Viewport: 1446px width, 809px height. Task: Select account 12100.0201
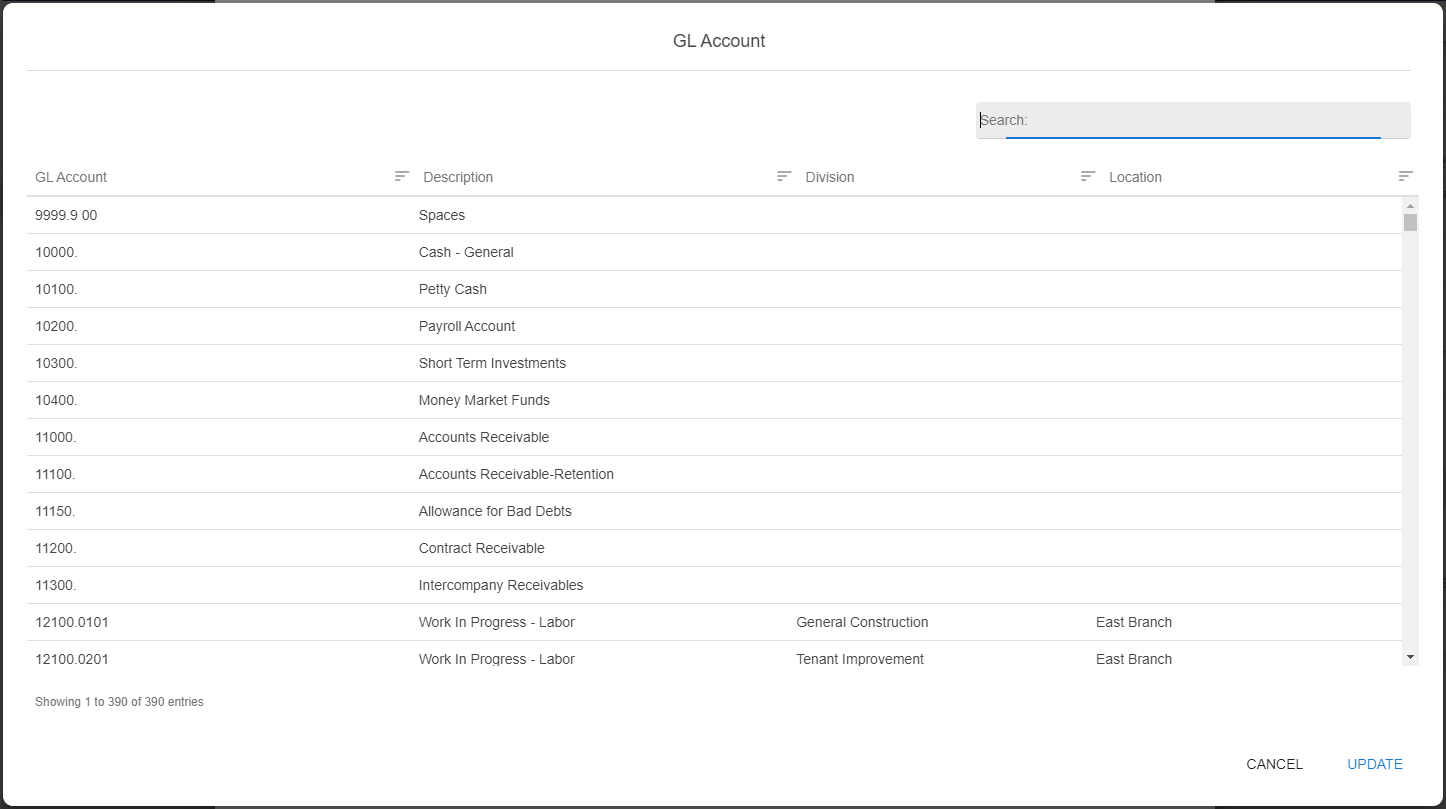tap(72, 659)
